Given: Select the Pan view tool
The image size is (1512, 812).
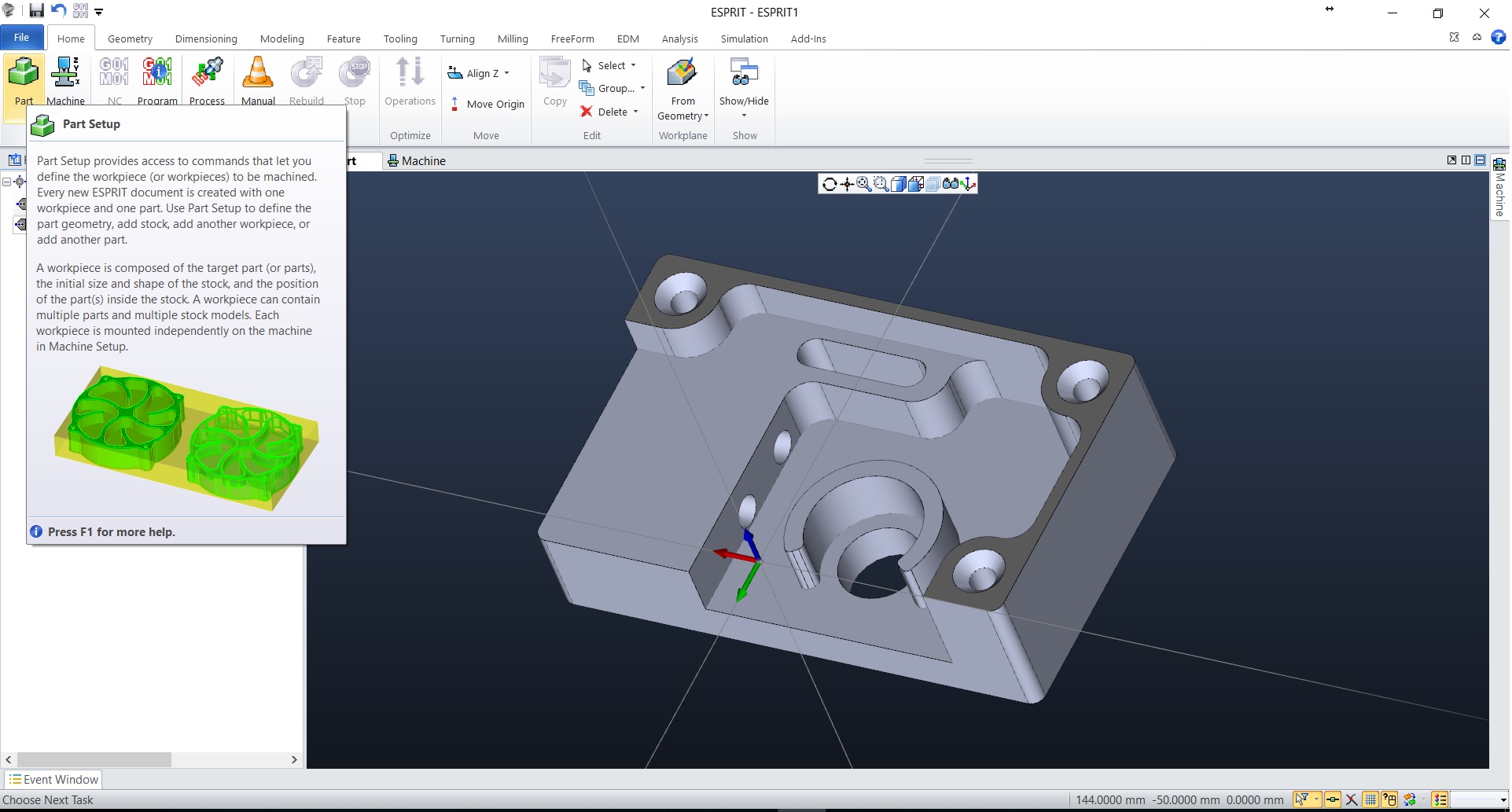Looking at the screenshot, I should pos(847,184).
